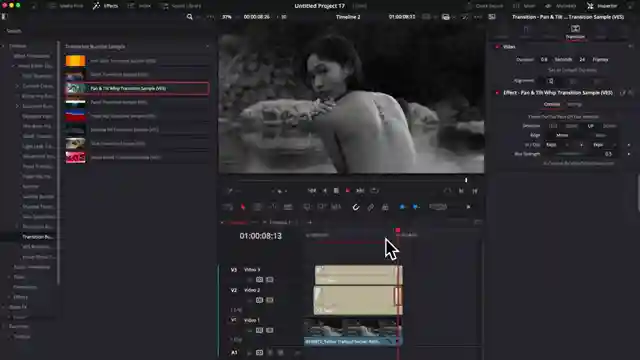Switch to Controls tab in Inspector
The width and height of the screenshot is (640, 360).
click(552, 104)
